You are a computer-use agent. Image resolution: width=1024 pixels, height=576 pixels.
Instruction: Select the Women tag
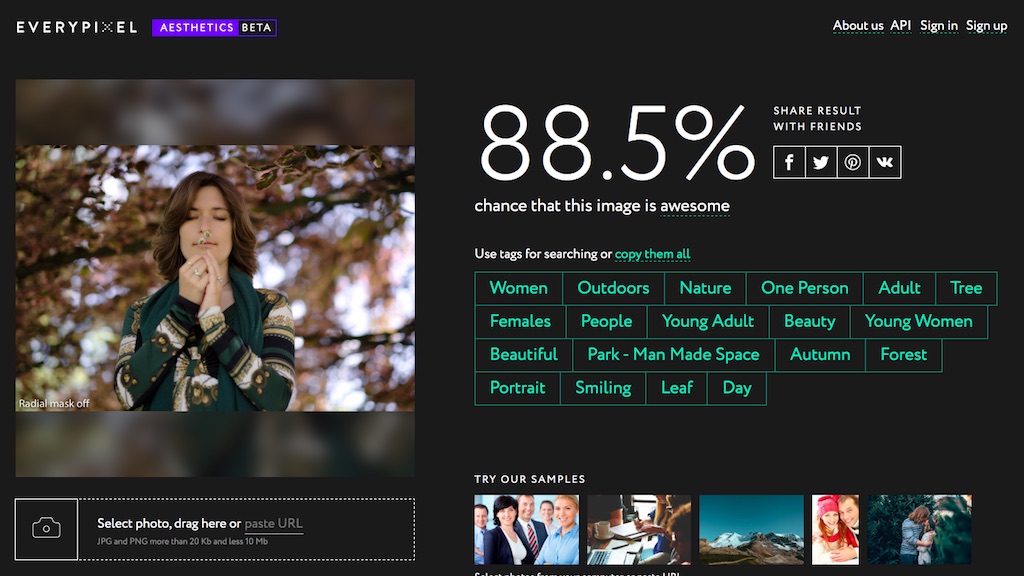coord(519,288)
